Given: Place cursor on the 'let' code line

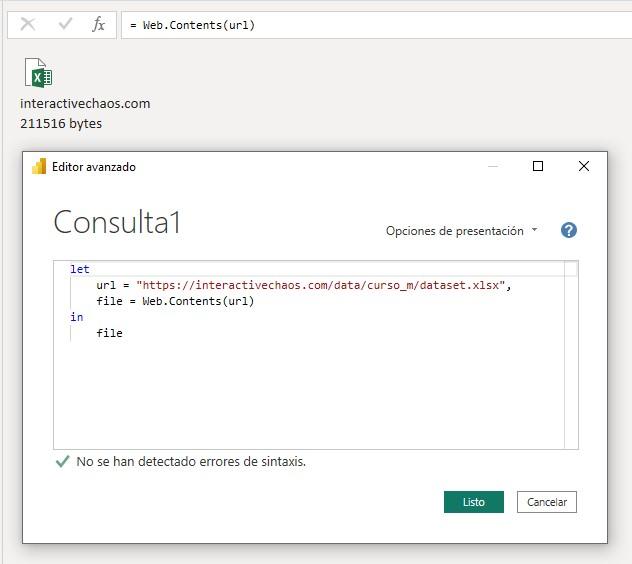Looking at the screenshot, I should (80, 269).
